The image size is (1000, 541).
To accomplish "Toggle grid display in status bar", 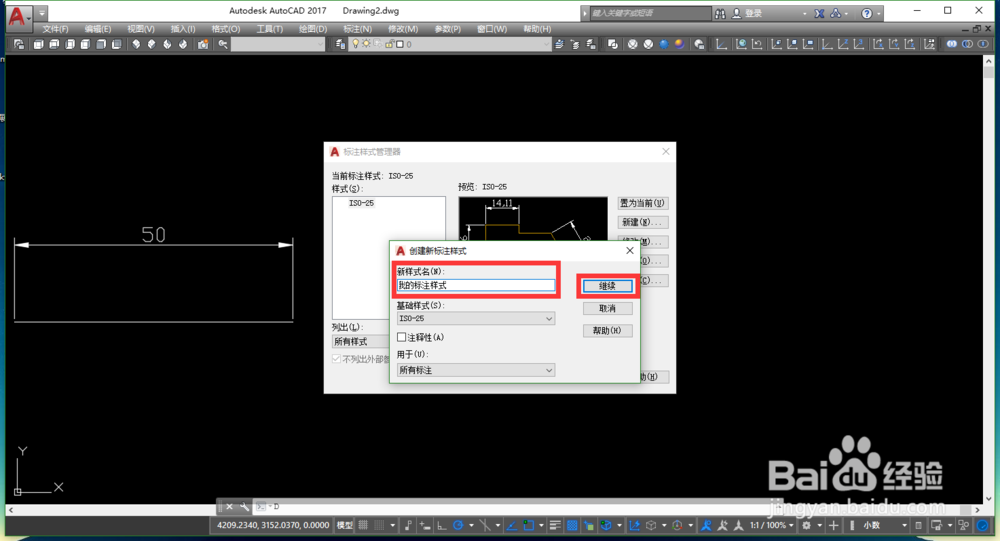I will [363, 525].
